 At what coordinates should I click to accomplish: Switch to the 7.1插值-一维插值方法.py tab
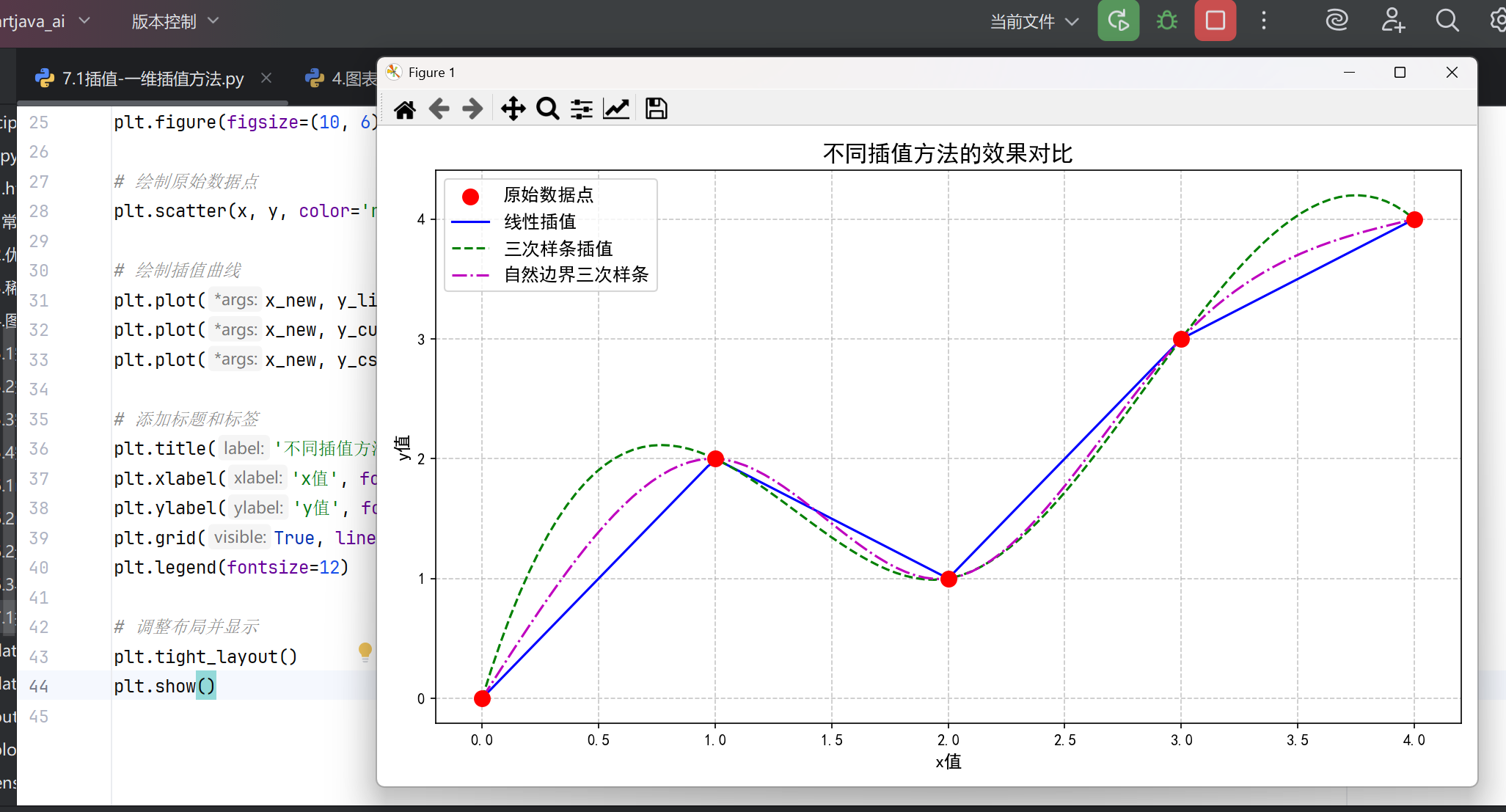pyautogui.click(x=152, y=78)
